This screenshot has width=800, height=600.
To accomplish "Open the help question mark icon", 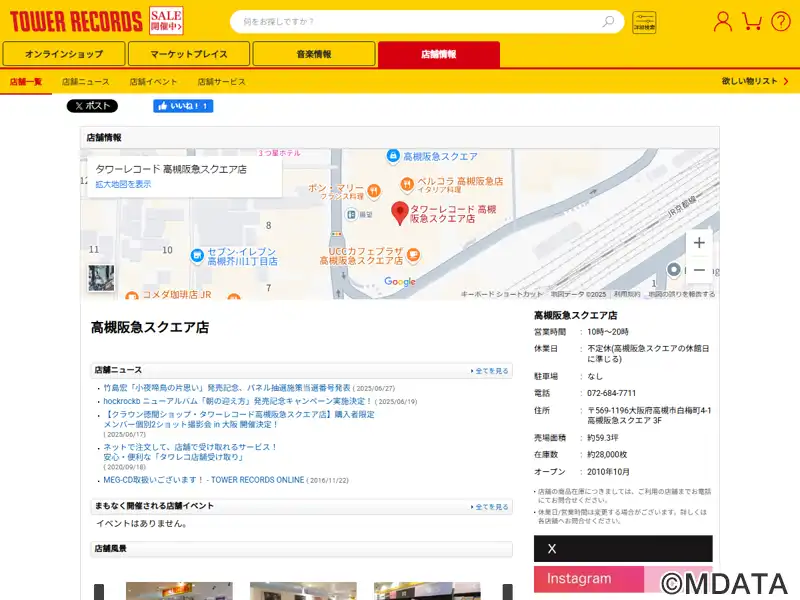I will 781,21.
